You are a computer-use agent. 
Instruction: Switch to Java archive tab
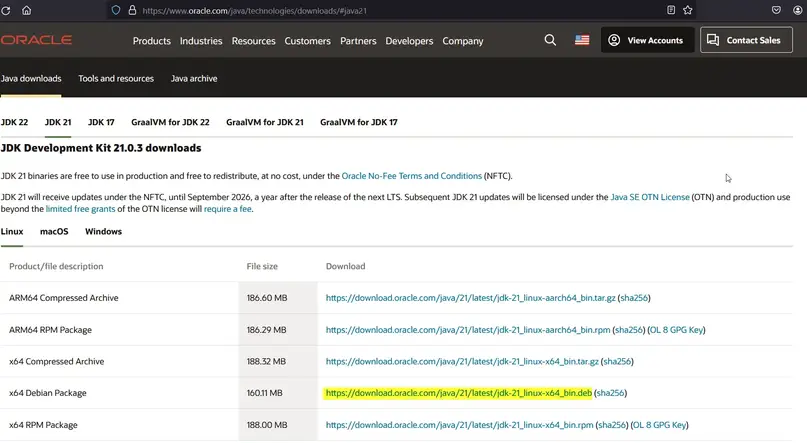pos(194,79)
